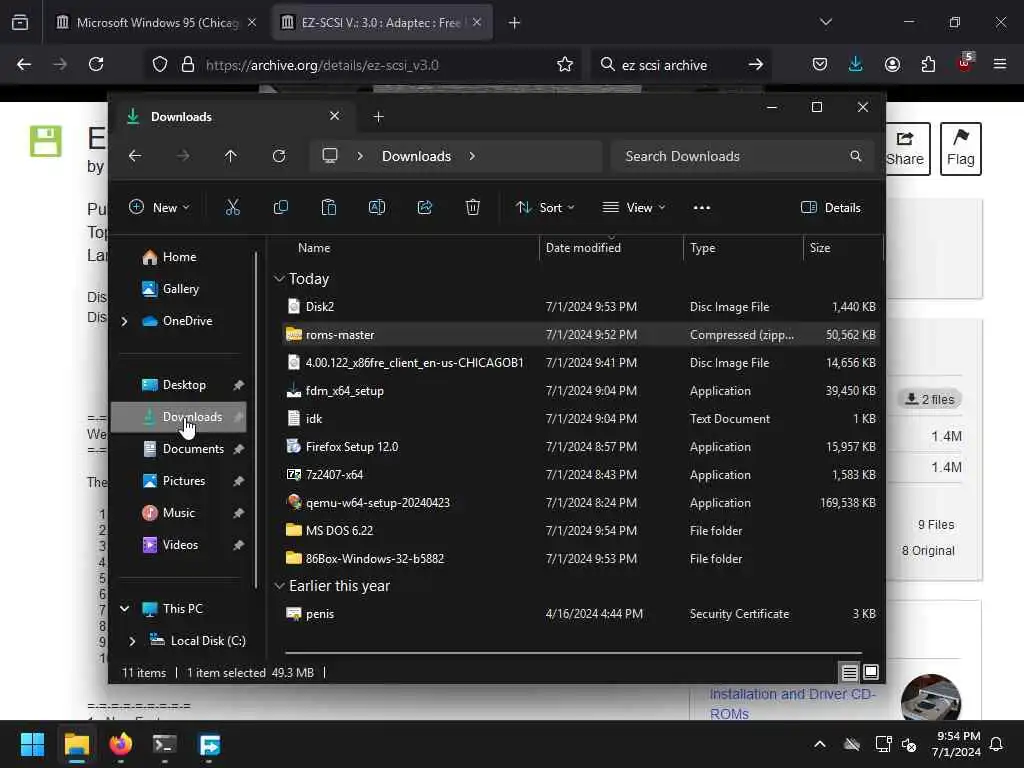Click the Share button on archive page

coord(905,148)
